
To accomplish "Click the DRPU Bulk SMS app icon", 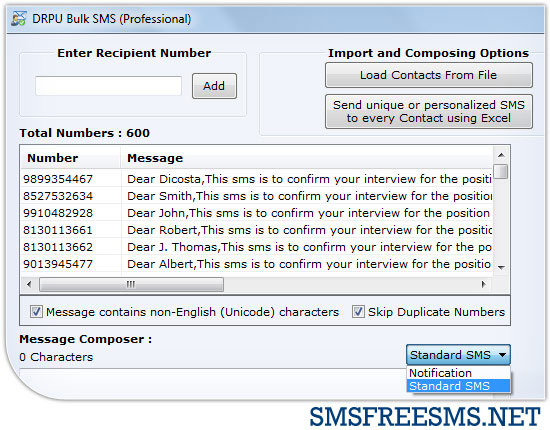I will [x=18, y=19].
